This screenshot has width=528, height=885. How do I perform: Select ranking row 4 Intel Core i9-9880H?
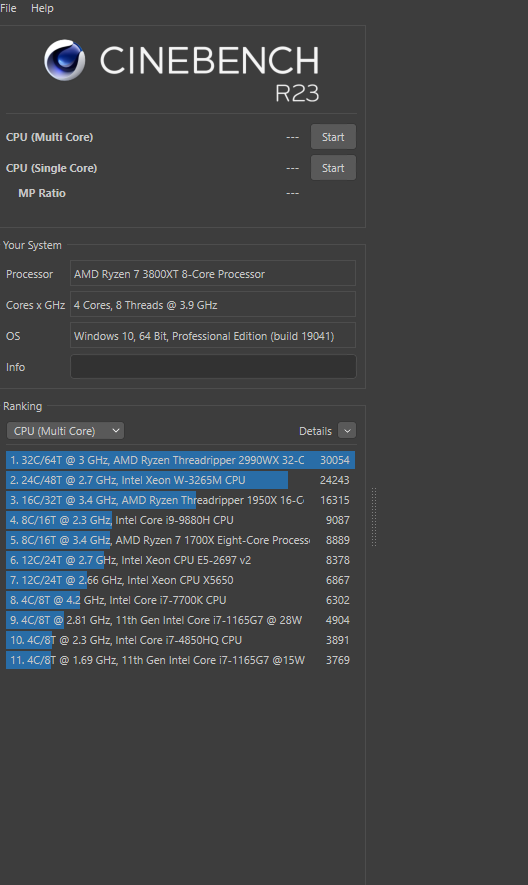[181, 520]
